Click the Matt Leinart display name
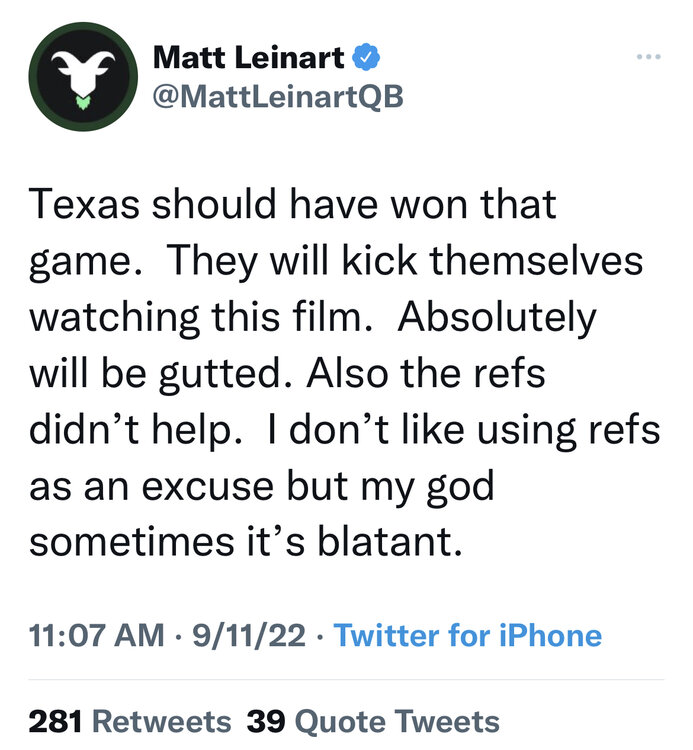The height and width of the screenshot is (750, 693). tap(249, 58)
